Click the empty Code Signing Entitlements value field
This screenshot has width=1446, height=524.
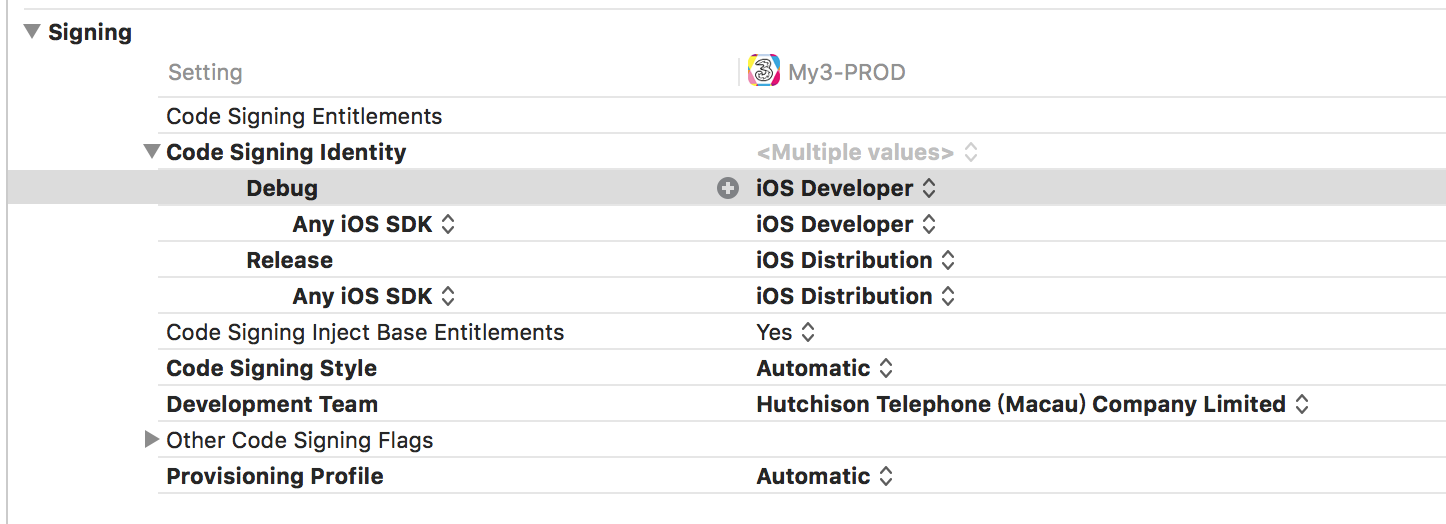(1095, 116)
